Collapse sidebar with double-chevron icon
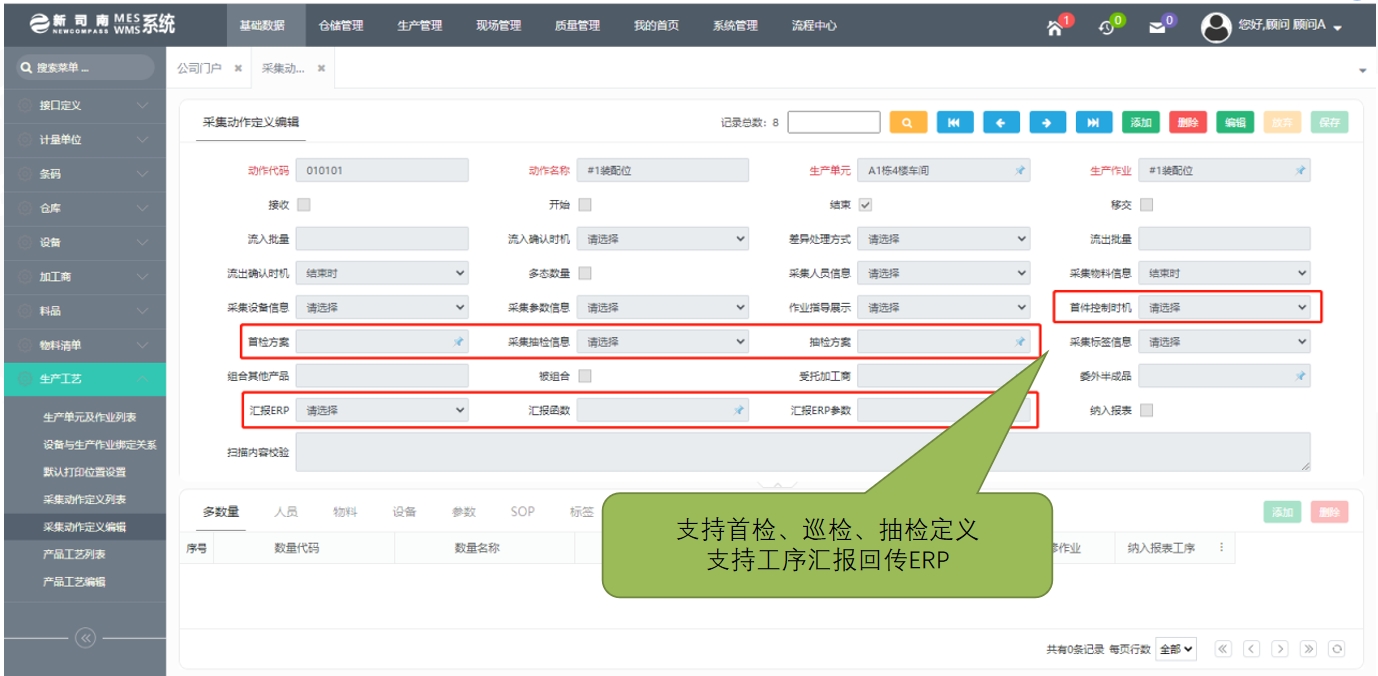 85,638
